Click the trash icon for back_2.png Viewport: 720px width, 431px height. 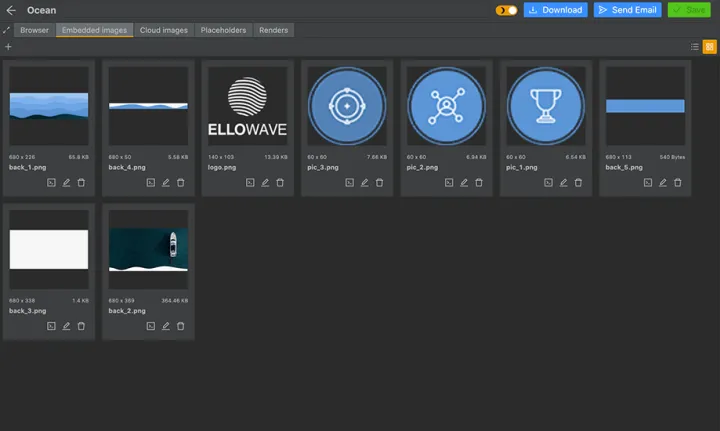180,326
